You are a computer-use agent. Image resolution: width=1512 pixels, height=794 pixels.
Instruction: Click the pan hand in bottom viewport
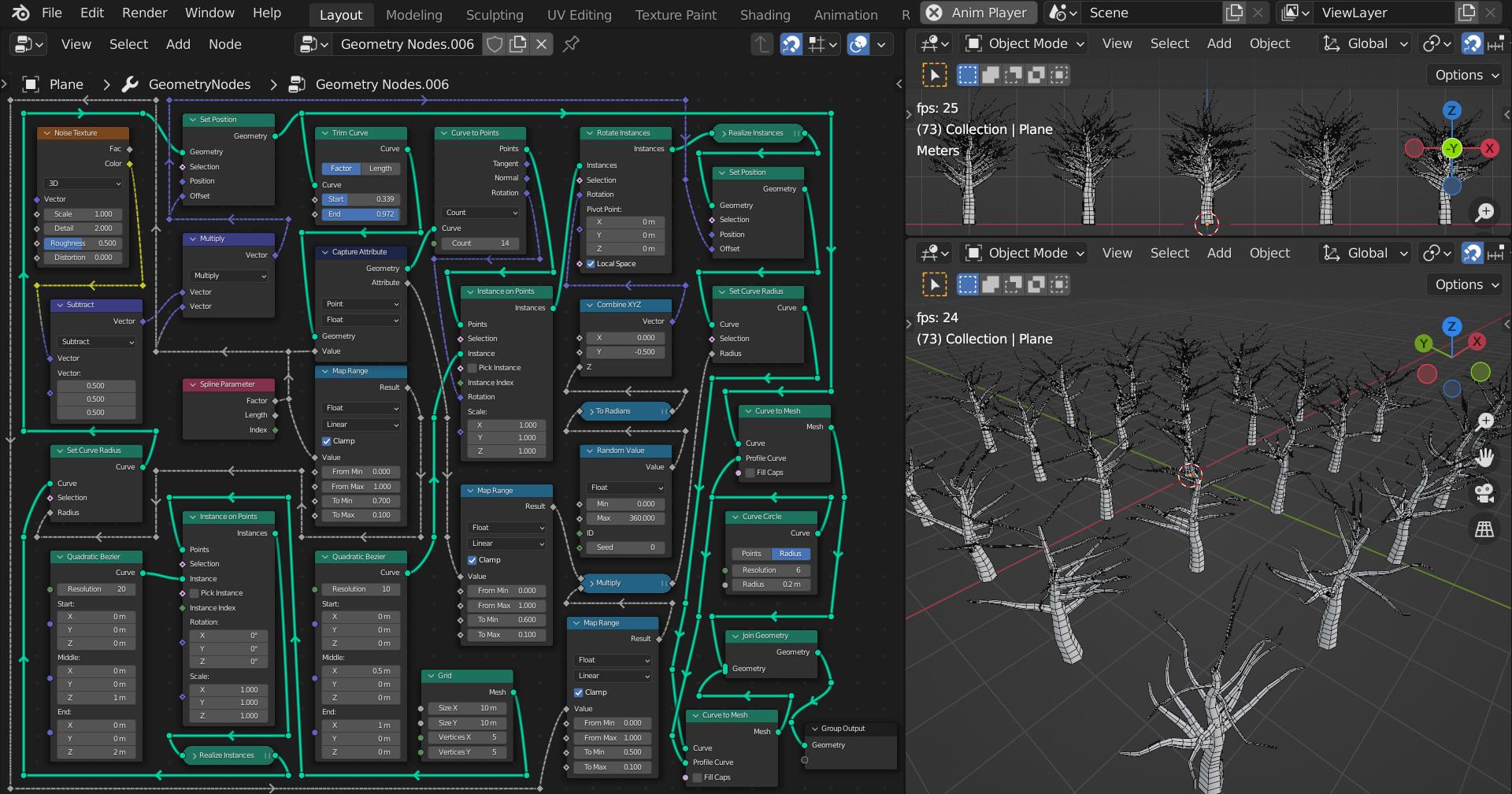(x=1484, y=457)
